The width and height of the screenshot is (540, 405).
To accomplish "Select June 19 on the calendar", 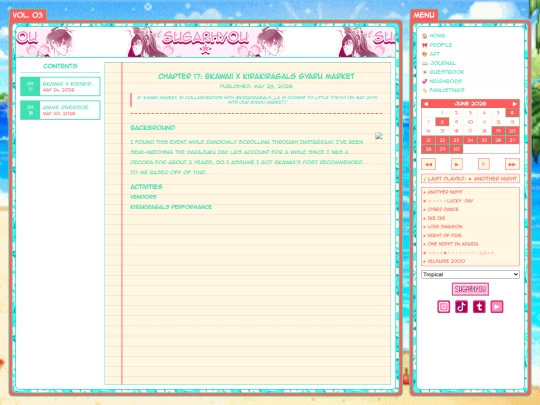I will tap(498, 131).
